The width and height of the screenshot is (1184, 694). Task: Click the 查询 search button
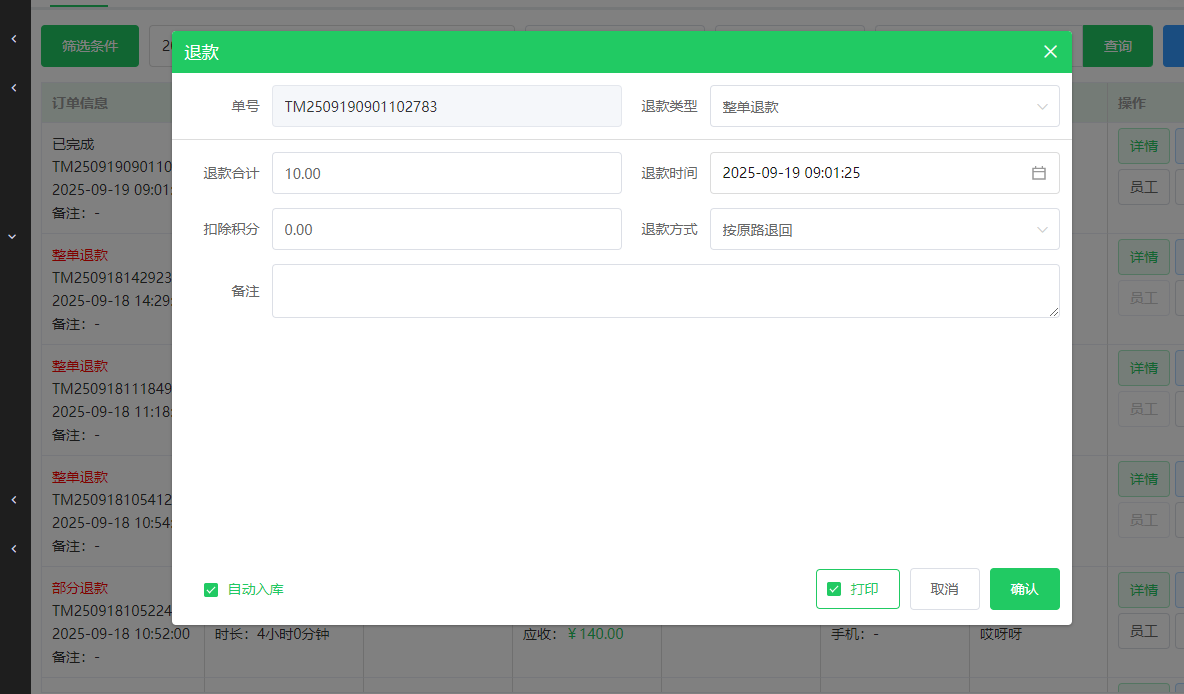(x=1117, y=46)
